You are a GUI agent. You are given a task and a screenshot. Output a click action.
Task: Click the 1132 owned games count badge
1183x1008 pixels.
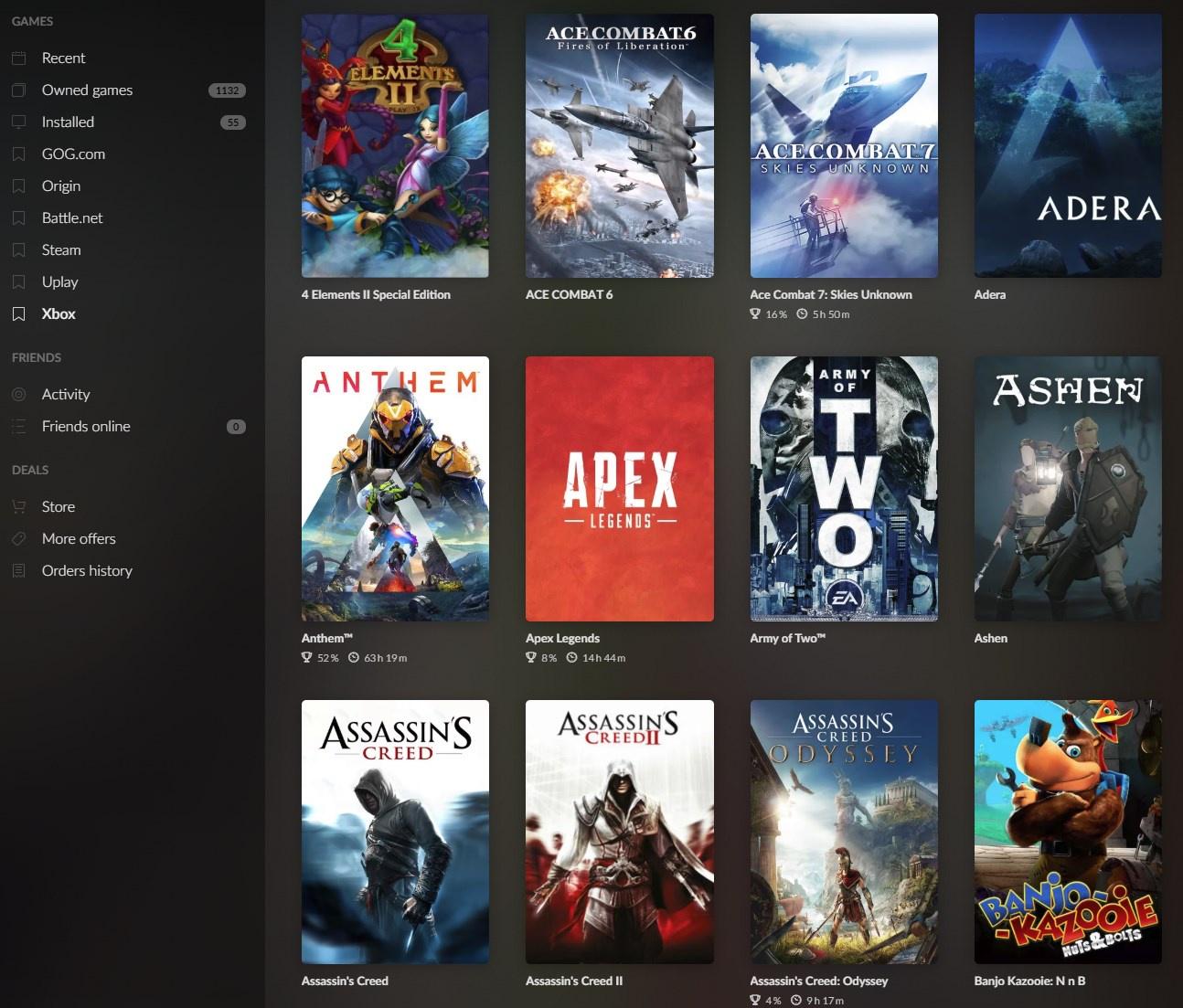(x=227, y=90)
